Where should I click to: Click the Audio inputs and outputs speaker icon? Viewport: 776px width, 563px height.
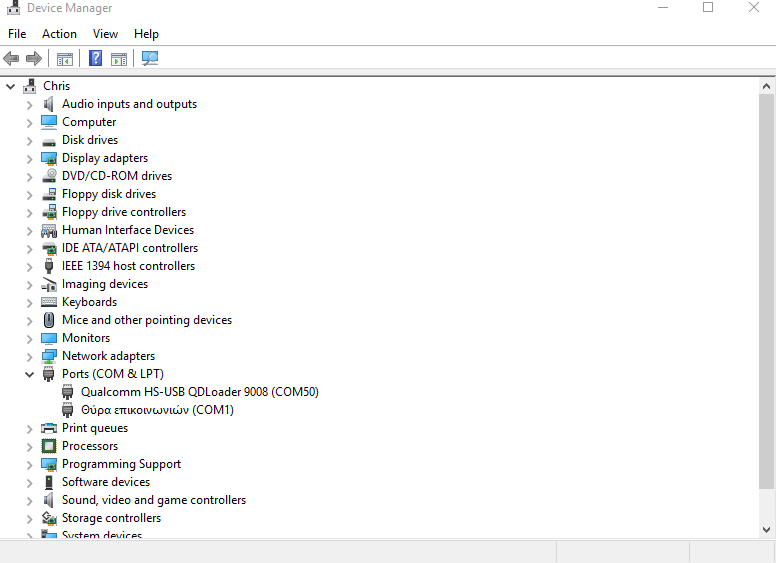[x=48, y=104]
